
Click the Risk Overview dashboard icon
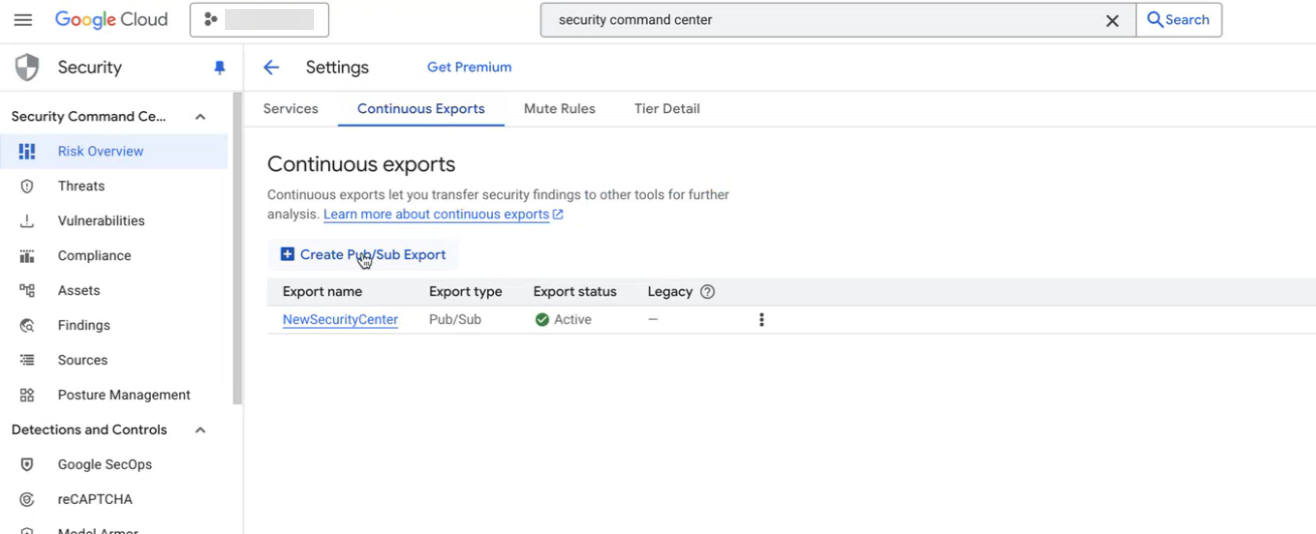click(x=27, y=151)
